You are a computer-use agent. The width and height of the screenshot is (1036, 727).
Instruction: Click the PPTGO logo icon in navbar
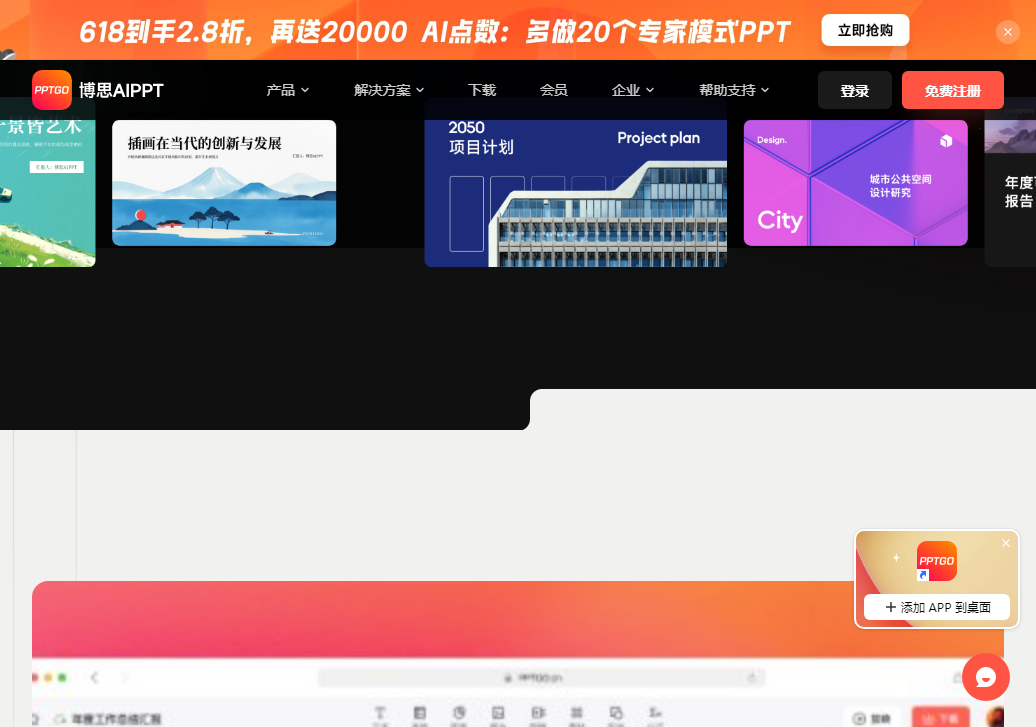[x=52, y=90]
